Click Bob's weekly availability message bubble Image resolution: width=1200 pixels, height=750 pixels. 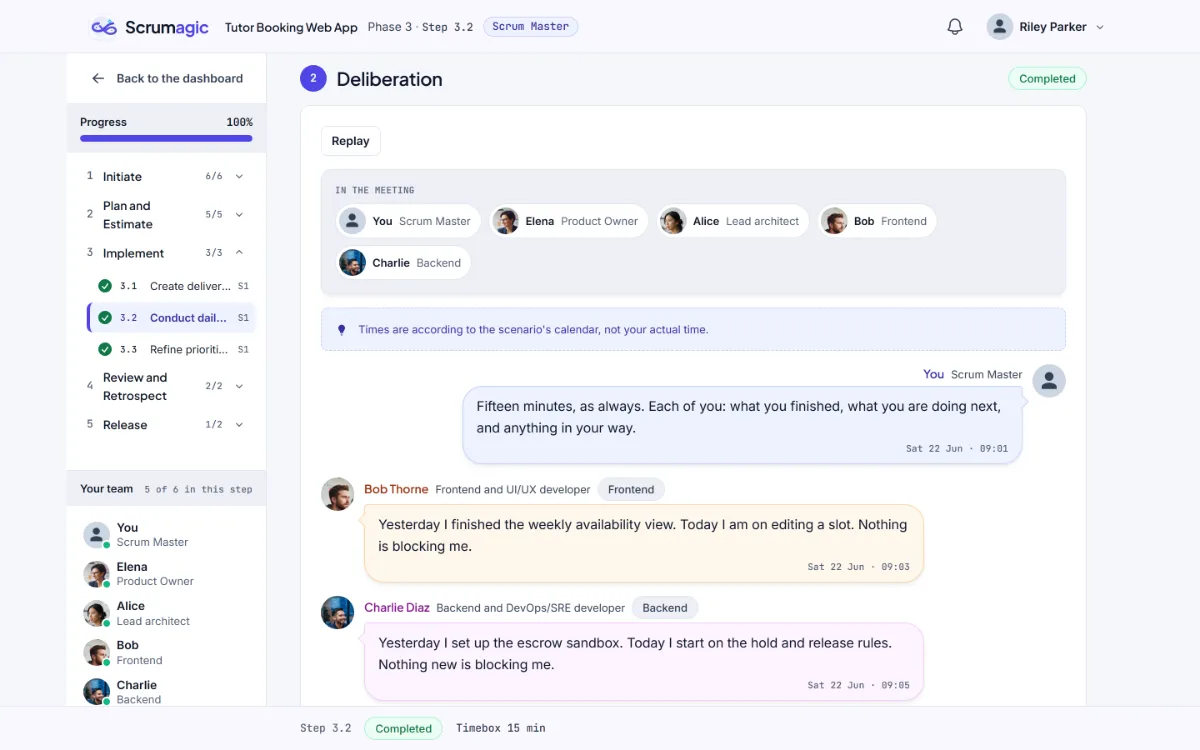pos(644,543)
